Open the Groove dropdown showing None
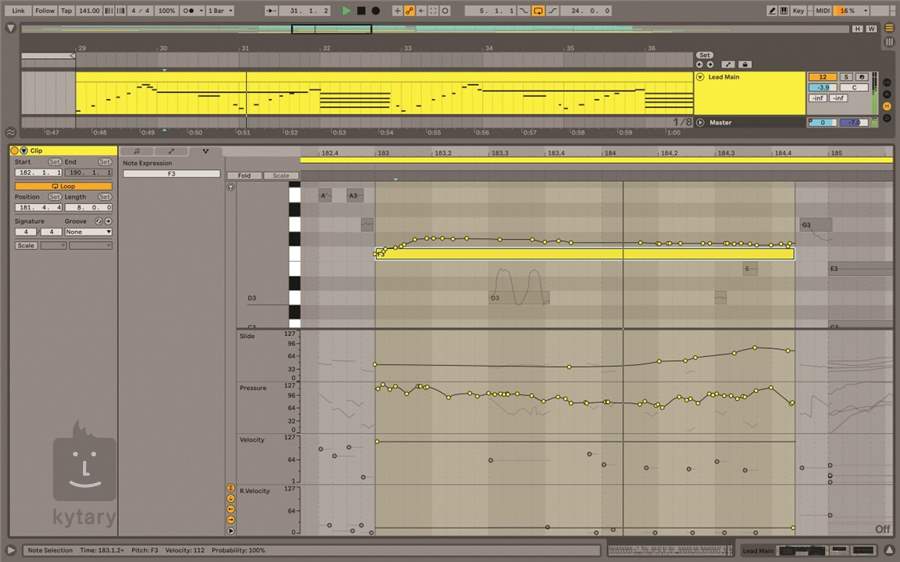 pos(88,232)
